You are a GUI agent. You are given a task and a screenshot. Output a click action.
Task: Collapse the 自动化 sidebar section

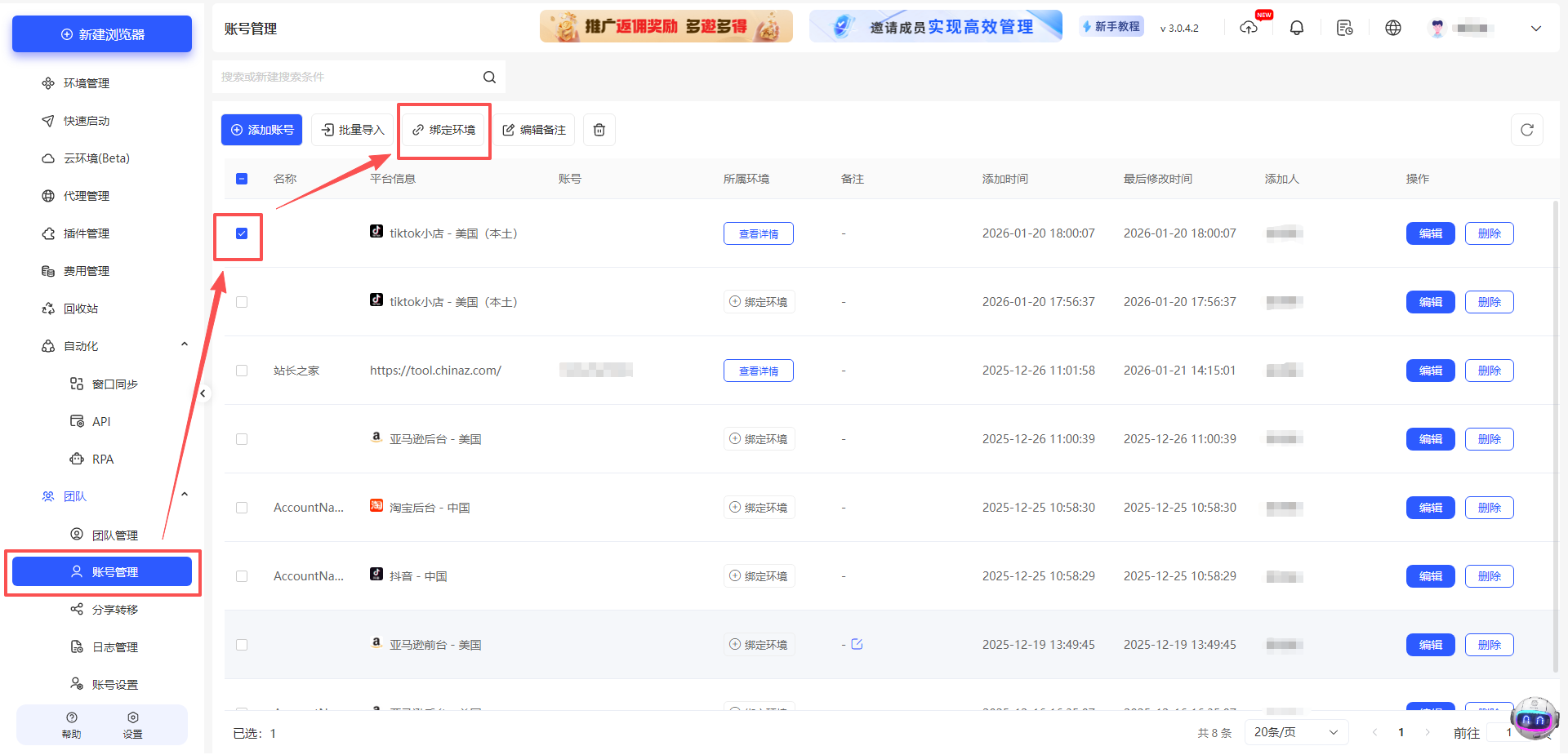tap(184, 344)
